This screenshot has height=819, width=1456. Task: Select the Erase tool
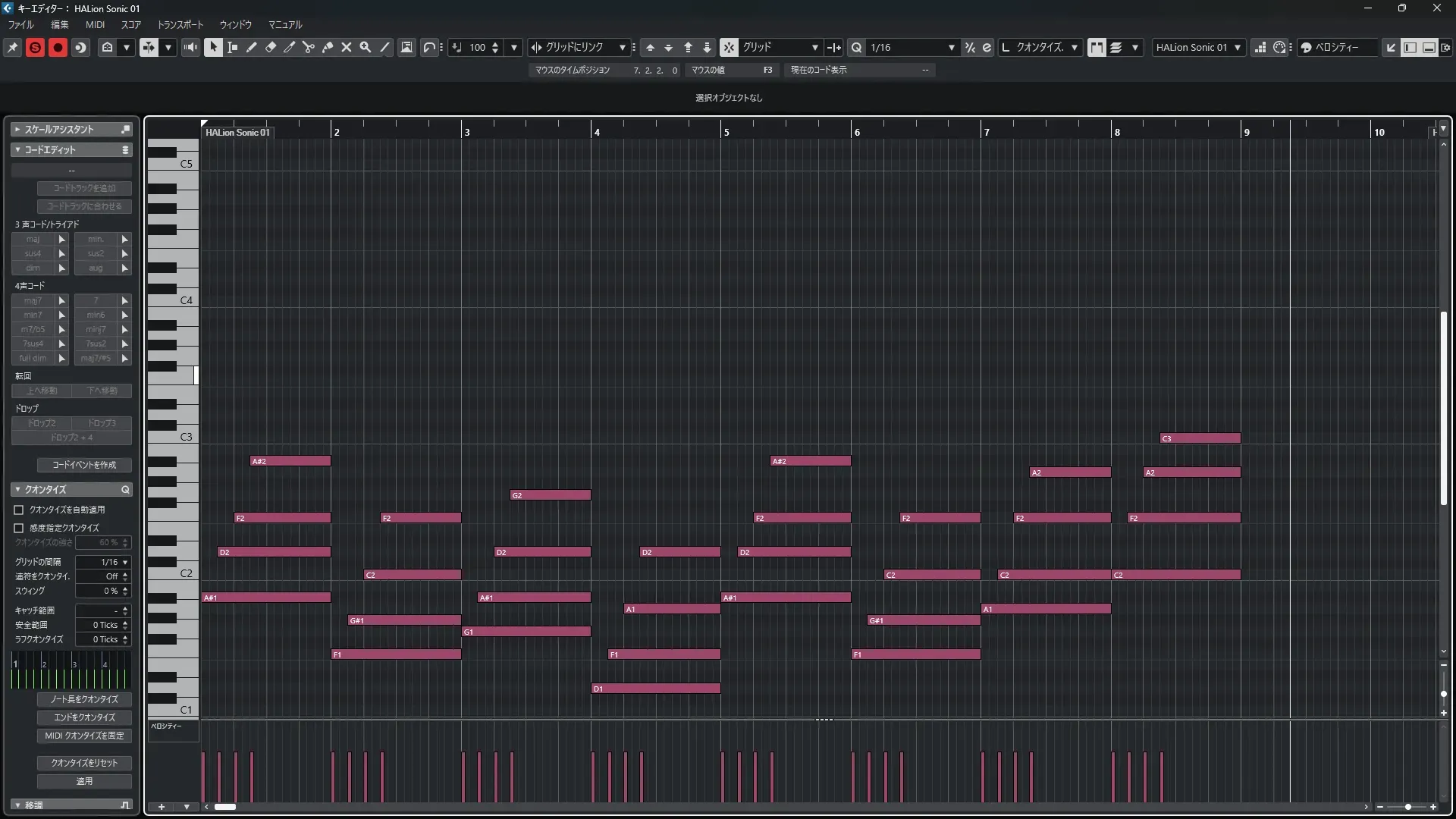[271, 47]
